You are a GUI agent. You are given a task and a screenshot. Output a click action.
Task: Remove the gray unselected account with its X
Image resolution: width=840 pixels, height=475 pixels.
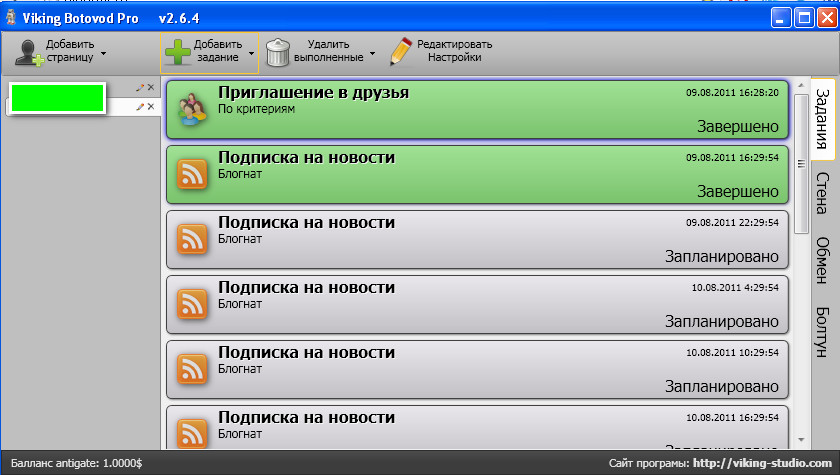151,87
